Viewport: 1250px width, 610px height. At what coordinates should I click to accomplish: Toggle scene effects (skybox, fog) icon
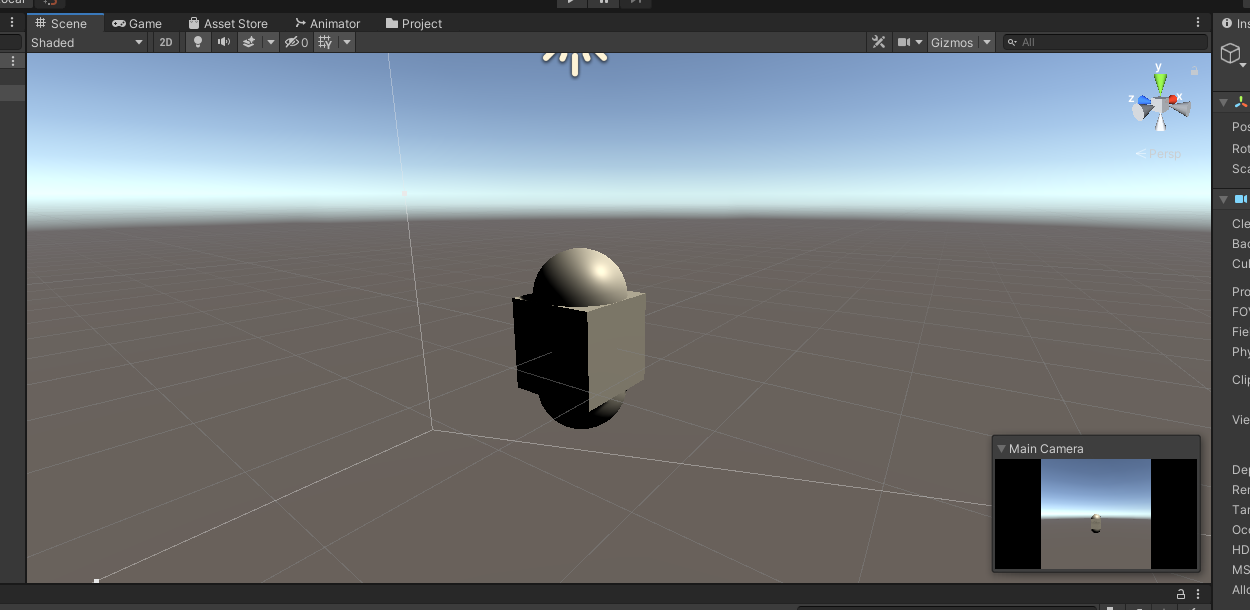(x=250, y=42)
